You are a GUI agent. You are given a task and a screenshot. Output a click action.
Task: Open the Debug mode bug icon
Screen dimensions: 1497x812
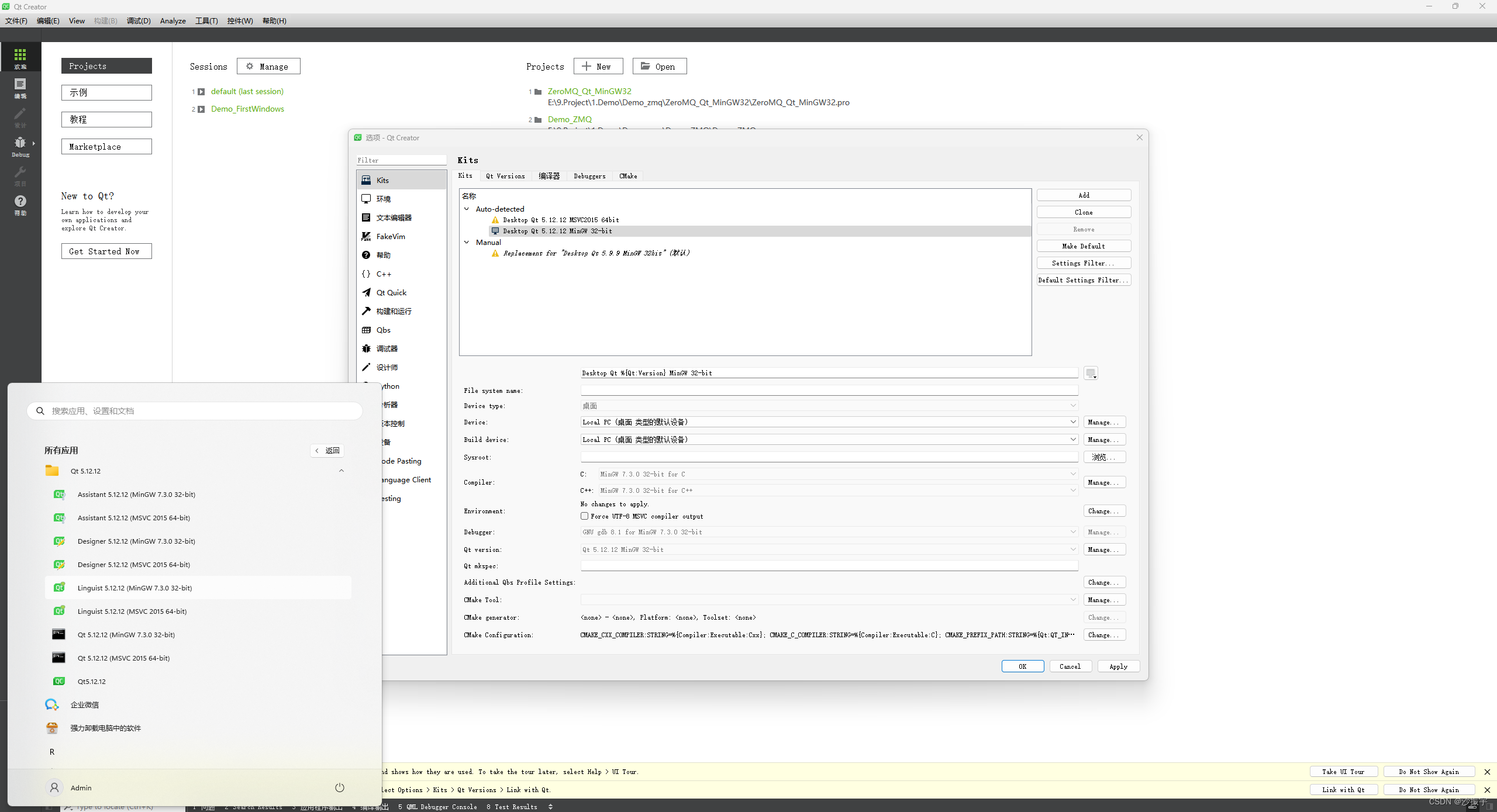pyautogui.click(x=20, y=143)
